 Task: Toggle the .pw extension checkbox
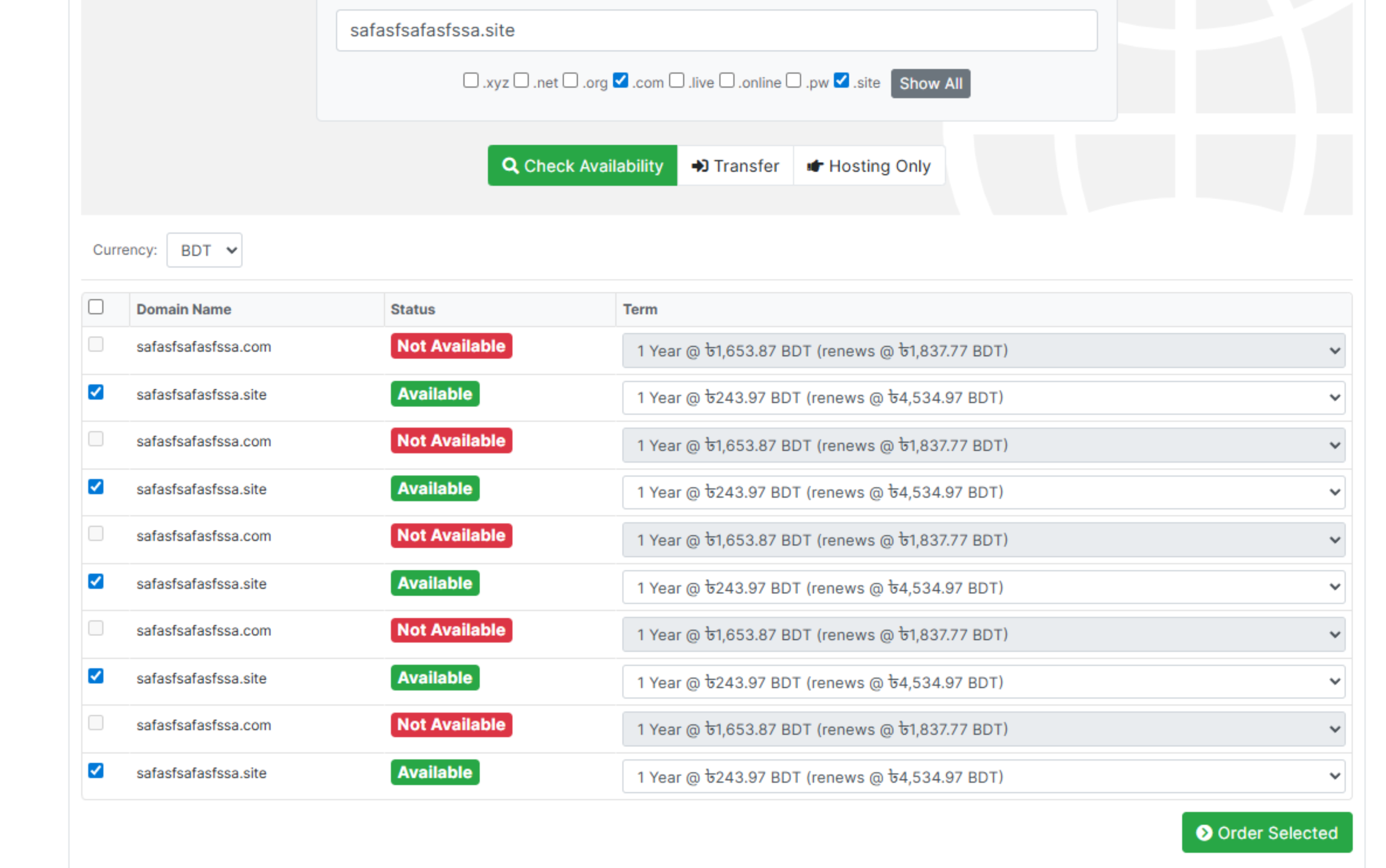point(793,80)
